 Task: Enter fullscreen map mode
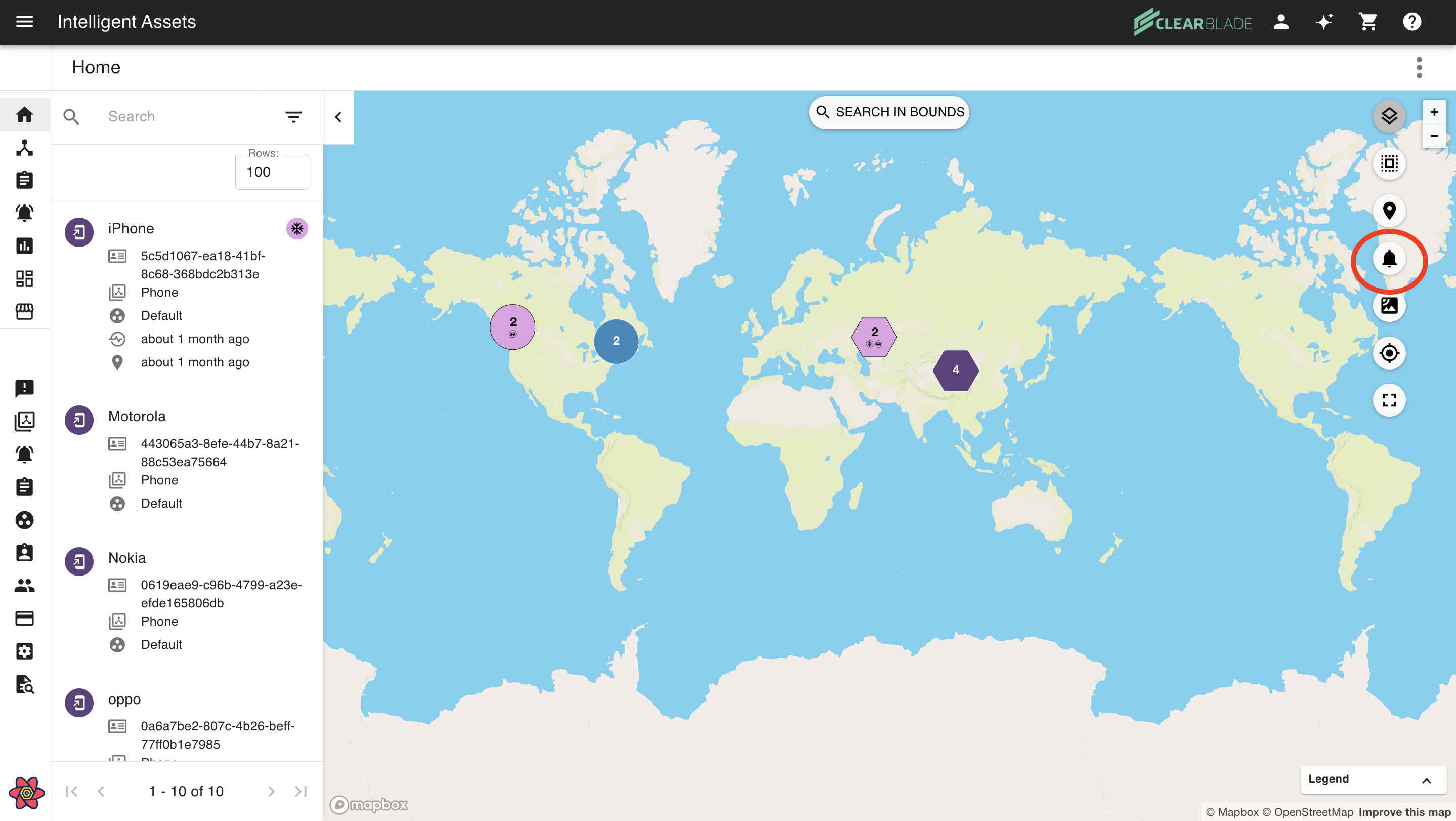coord(1389,400)
